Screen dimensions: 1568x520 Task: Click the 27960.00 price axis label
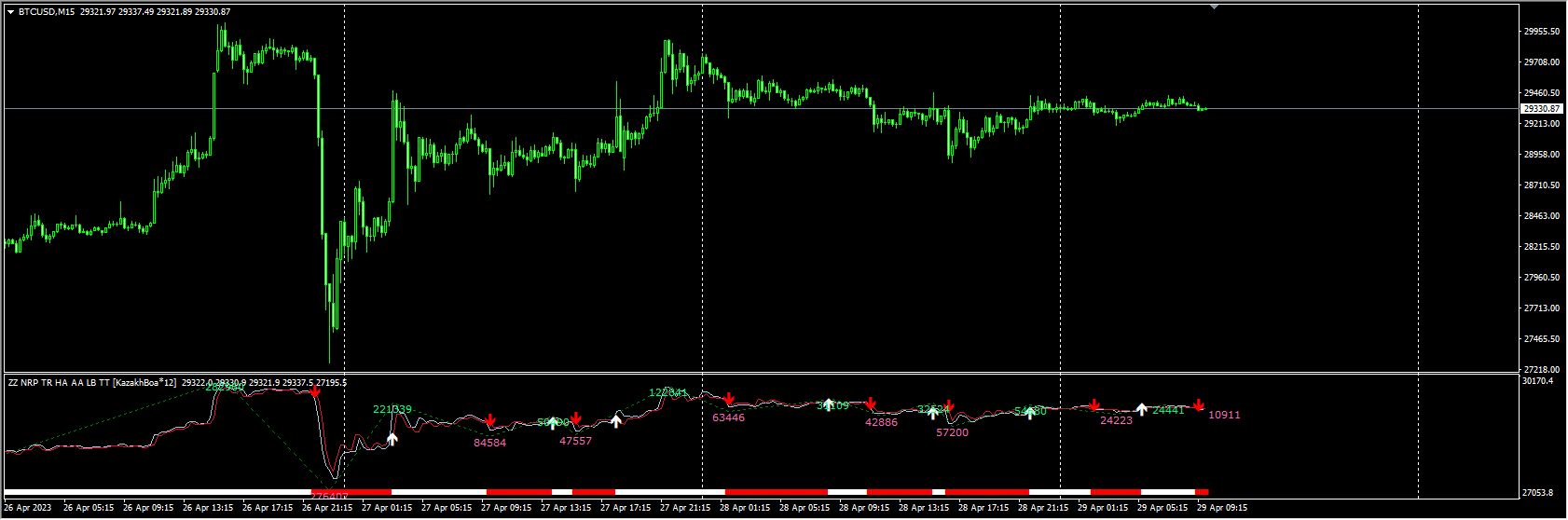click(1542, 277)
